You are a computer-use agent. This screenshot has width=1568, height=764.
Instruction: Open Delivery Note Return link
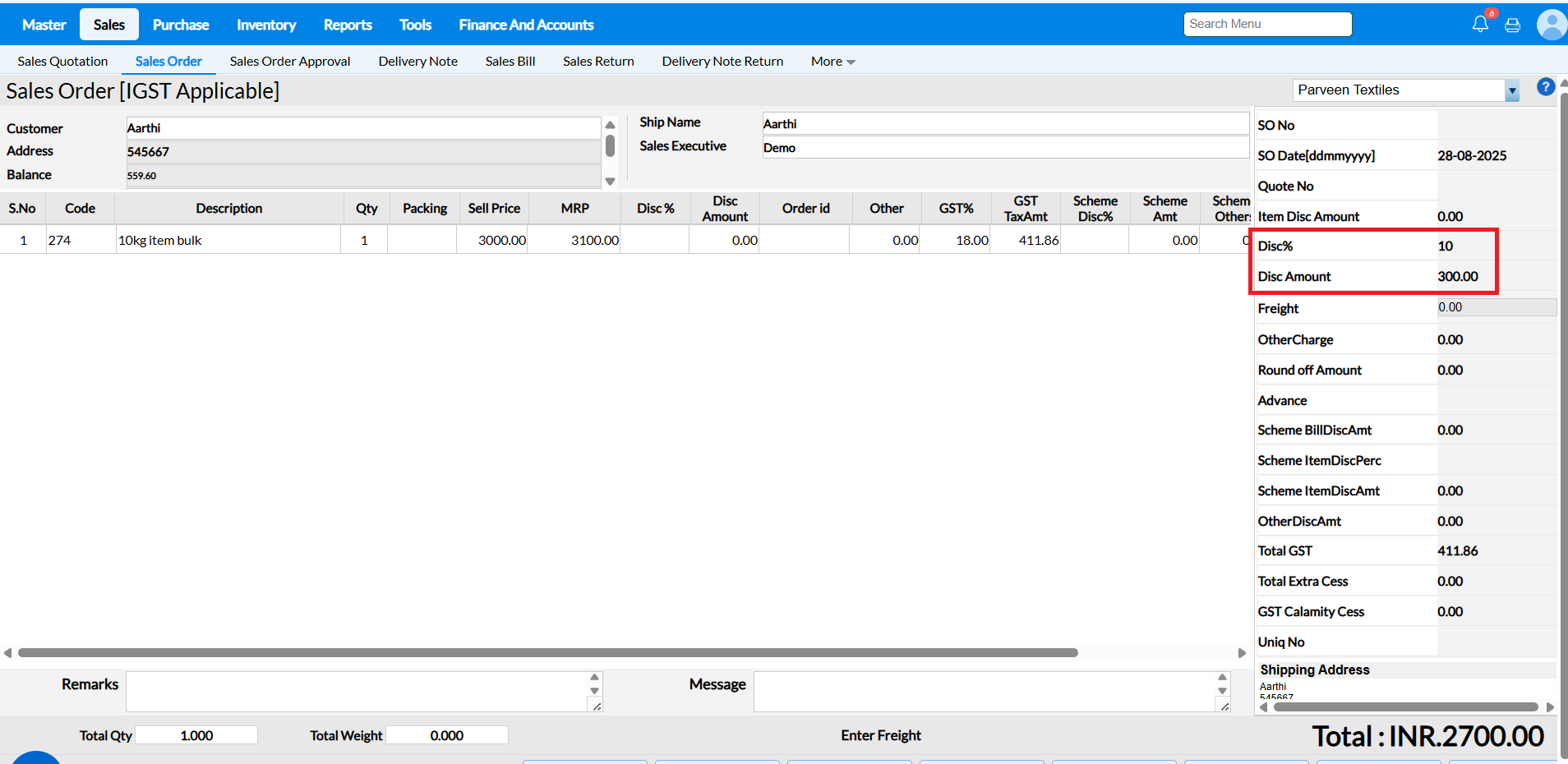click(722, 62)
